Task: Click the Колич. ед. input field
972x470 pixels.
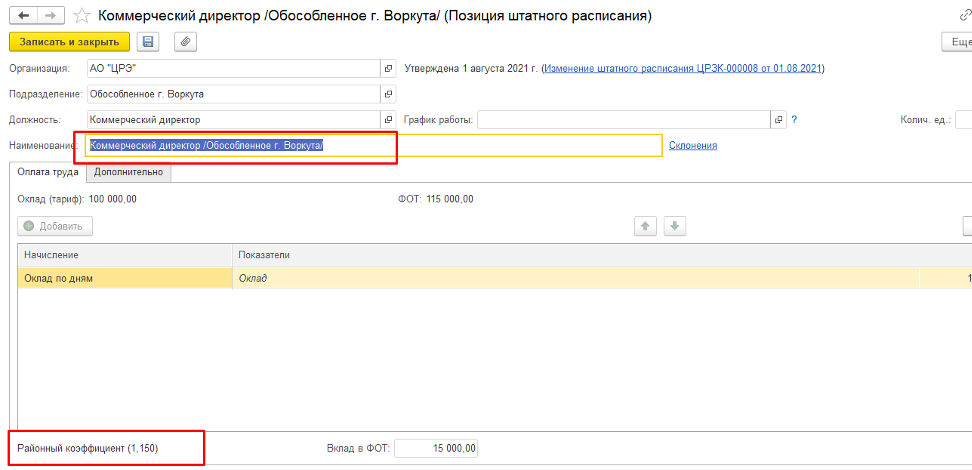Action: coord(963,120)
